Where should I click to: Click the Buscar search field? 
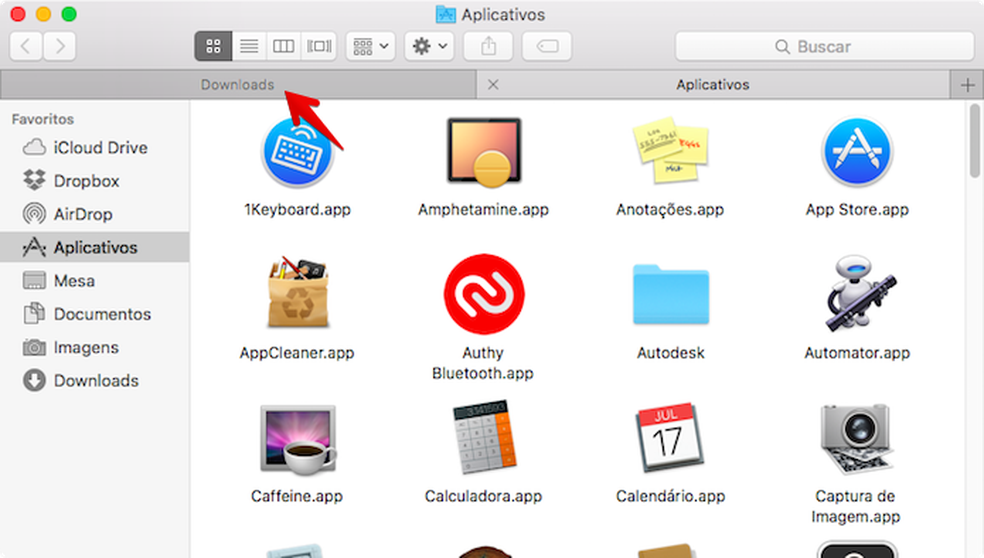(x=825, y=46)
